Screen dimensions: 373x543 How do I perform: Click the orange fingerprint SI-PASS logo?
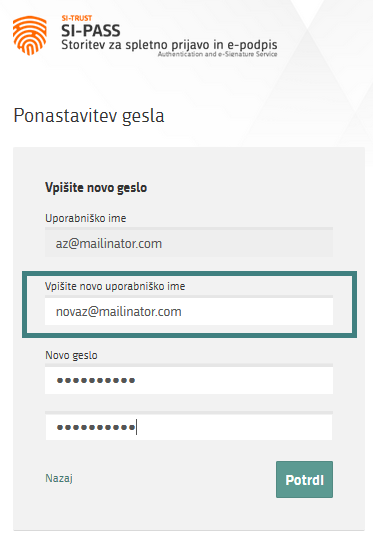pyautogui.click(x=30, y=35)
